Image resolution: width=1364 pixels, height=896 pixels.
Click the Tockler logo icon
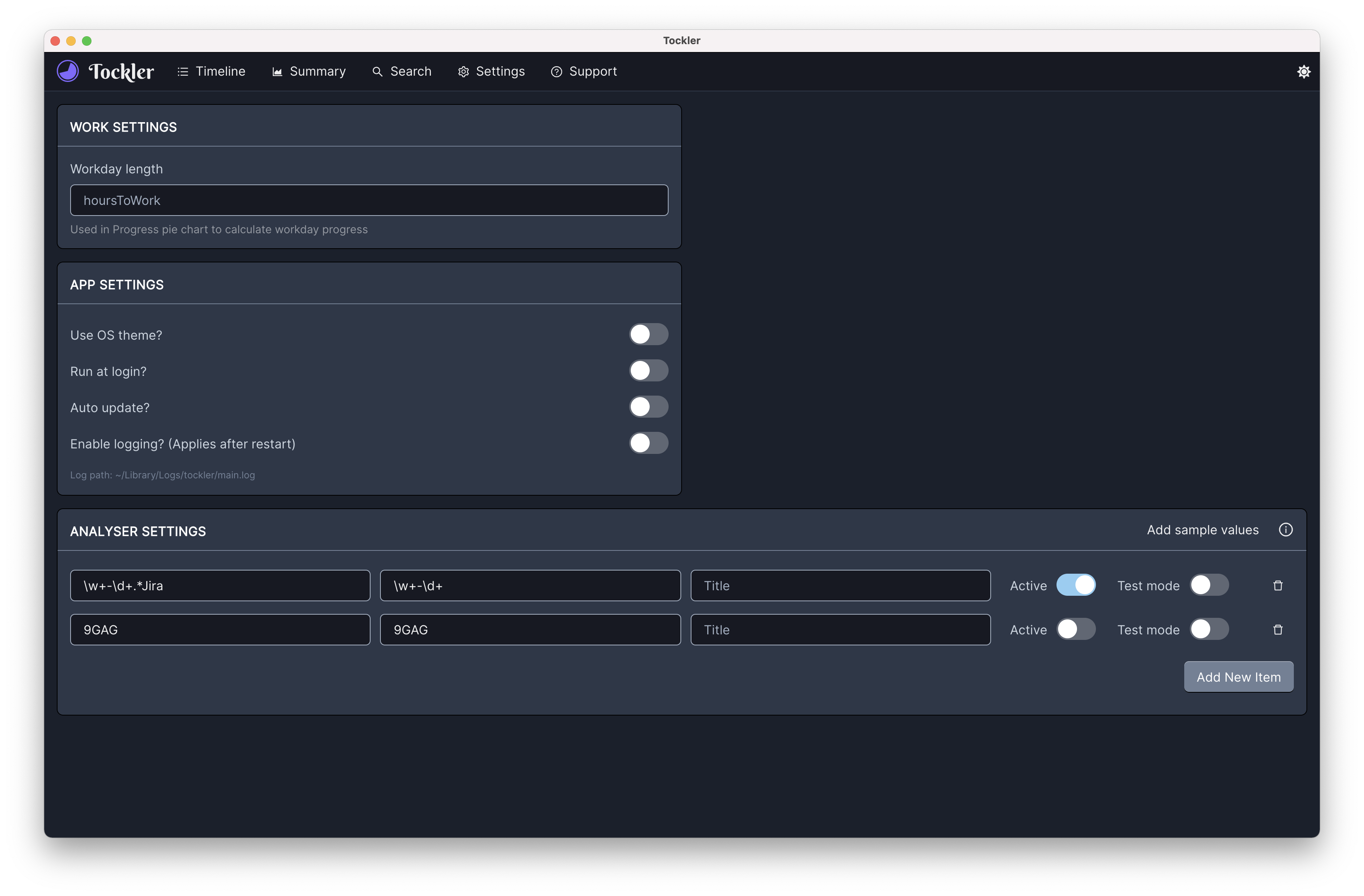pos(68,72)
